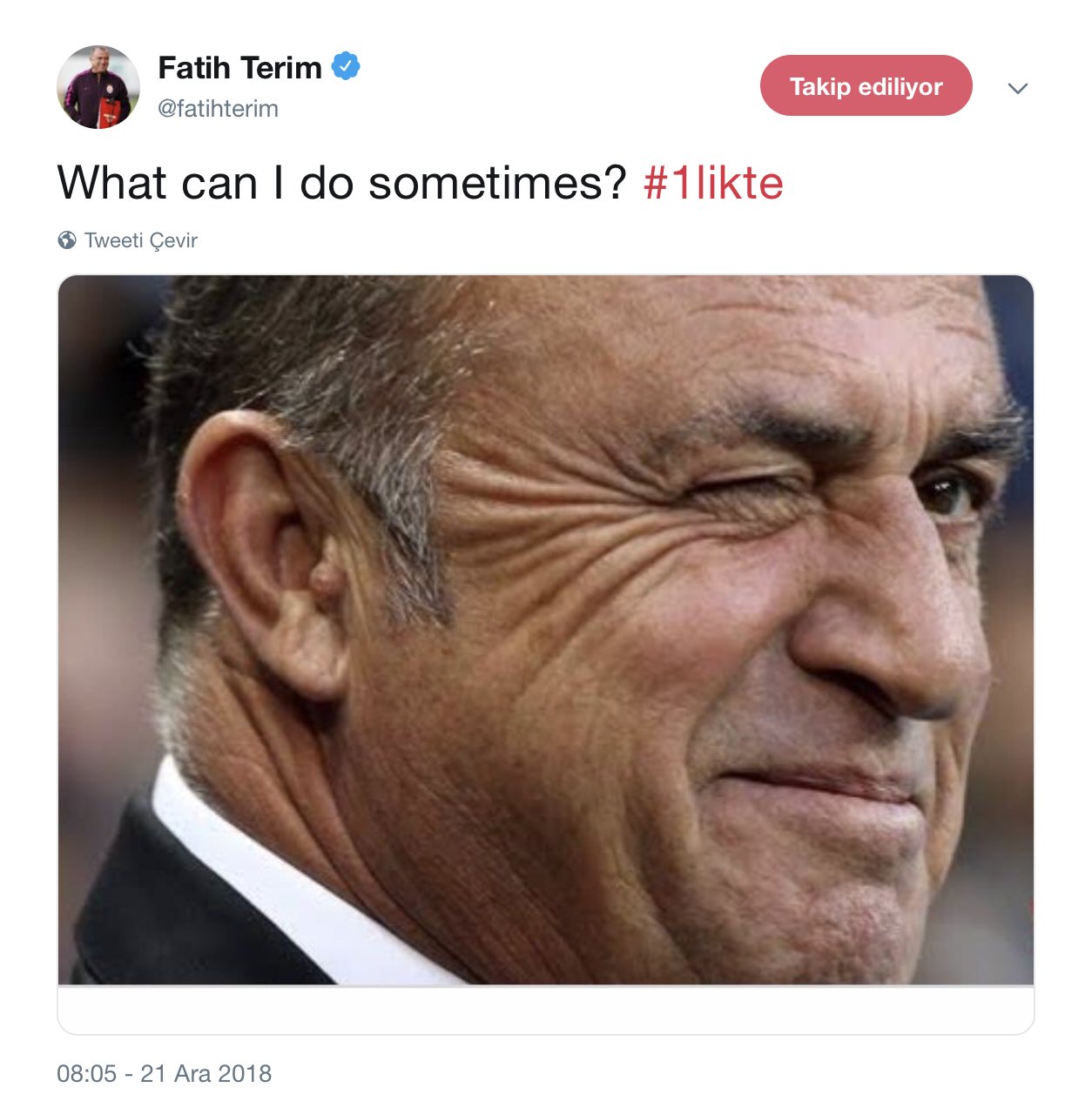Expand the tweet options chevron arrow
Viewport: 1092px width, 1108px height.
click(x=1017, y=88)
